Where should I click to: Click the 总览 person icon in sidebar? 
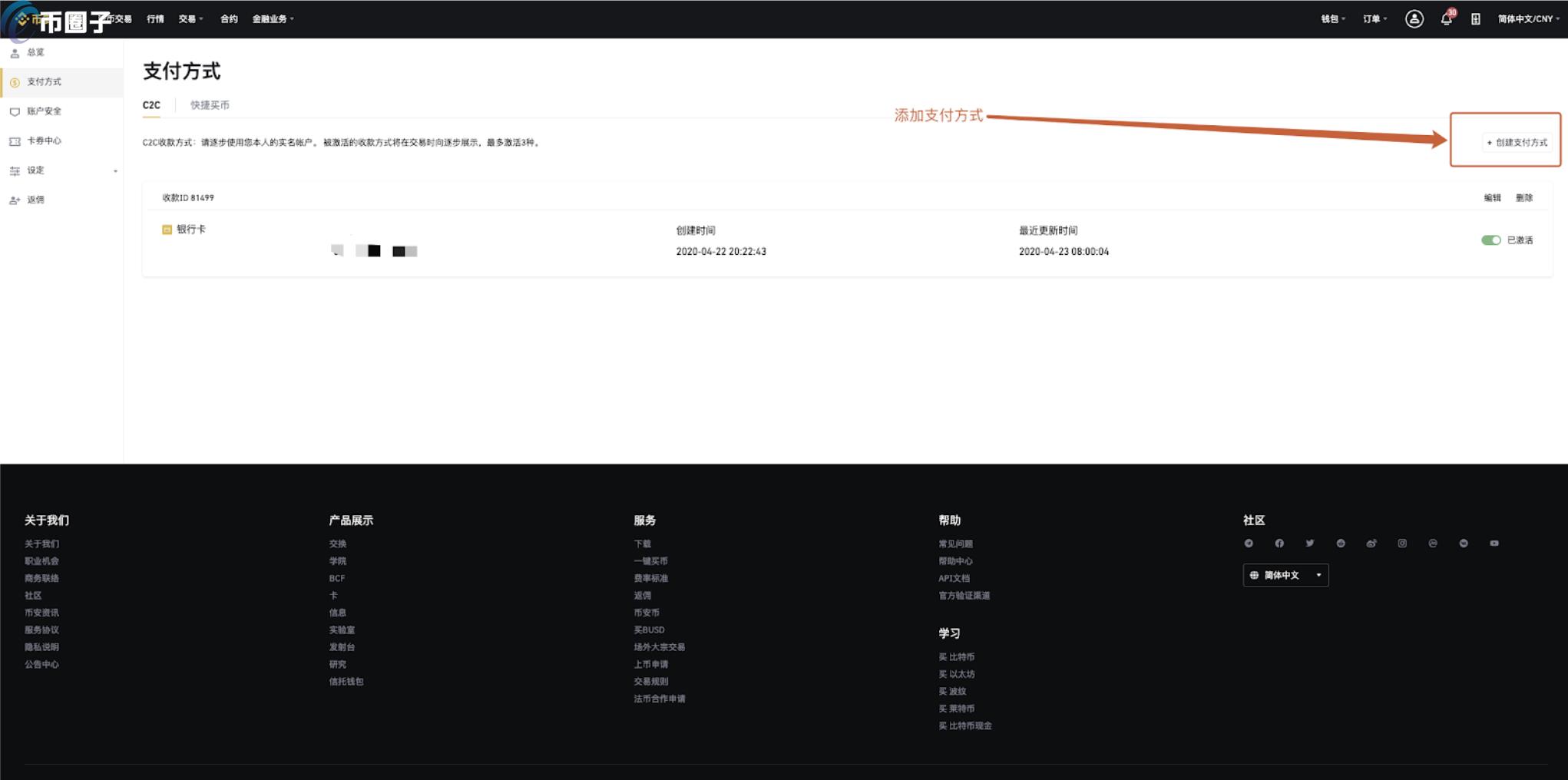point(15,53)
